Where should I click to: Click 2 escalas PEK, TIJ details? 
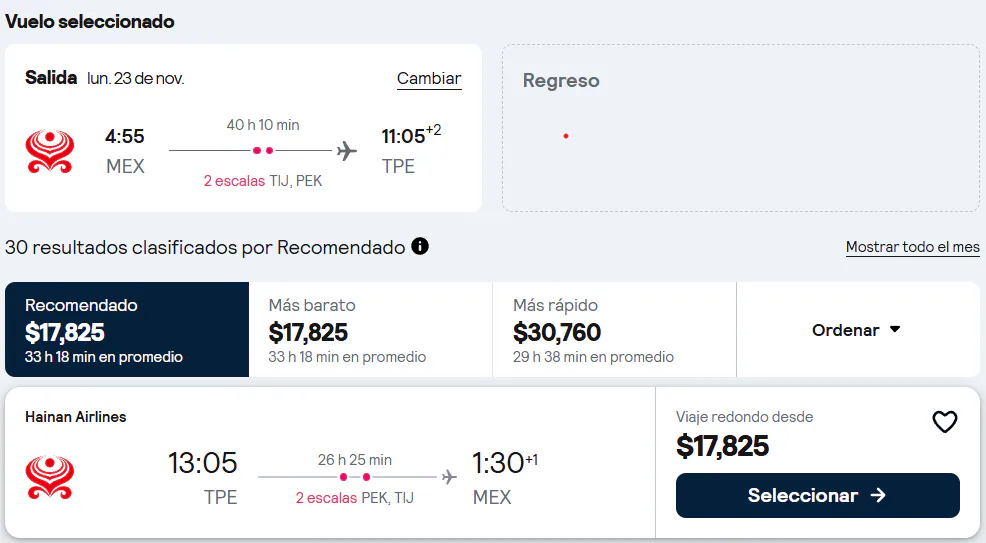click(355, 498)
